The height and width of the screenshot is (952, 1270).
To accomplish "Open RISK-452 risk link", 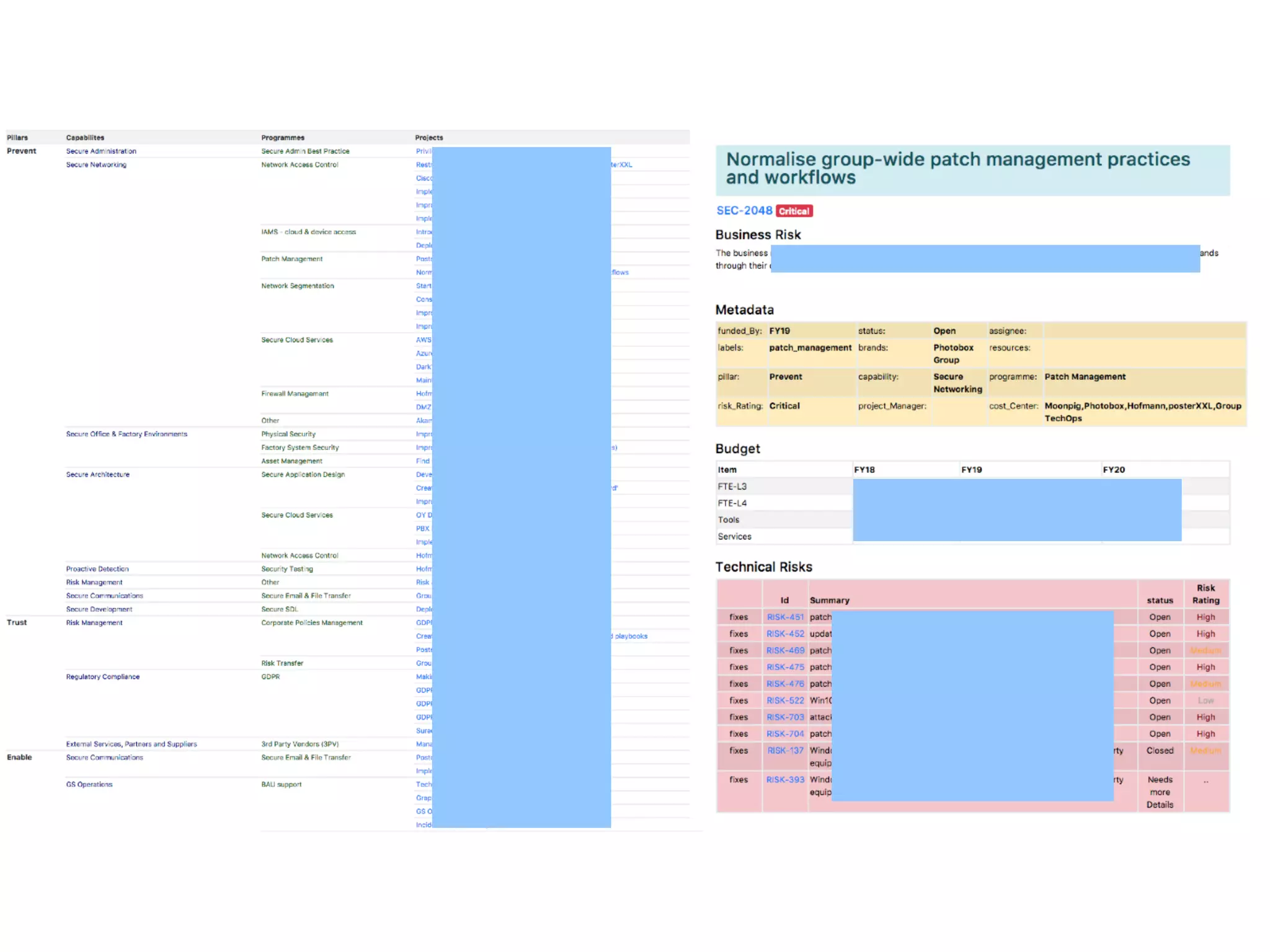I will click(x=784, y=634).
